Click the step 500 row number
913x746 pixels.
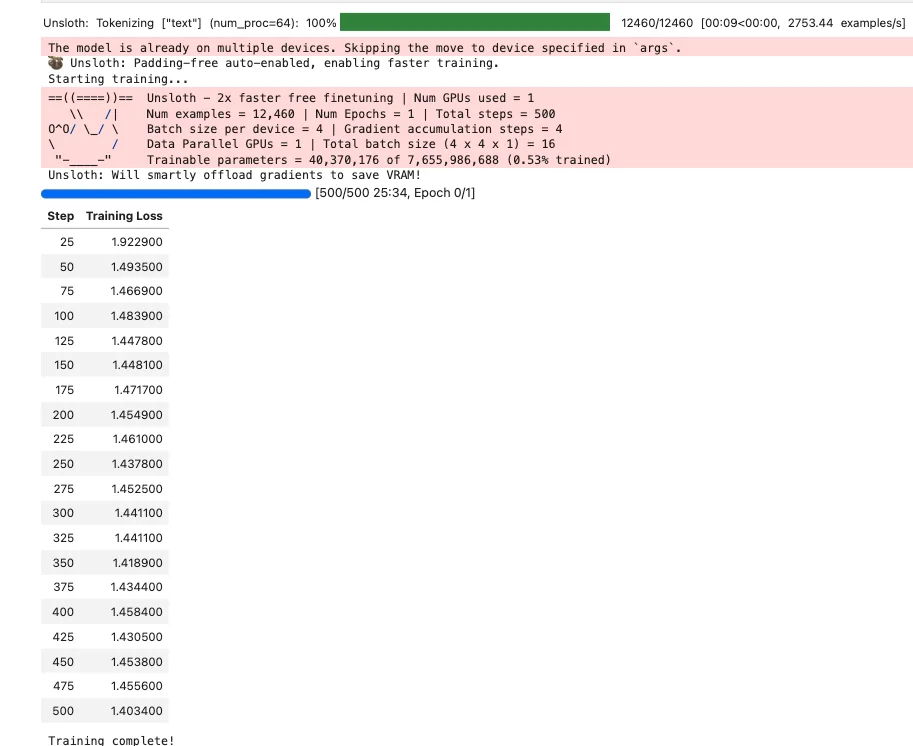[x=64, y=711]
